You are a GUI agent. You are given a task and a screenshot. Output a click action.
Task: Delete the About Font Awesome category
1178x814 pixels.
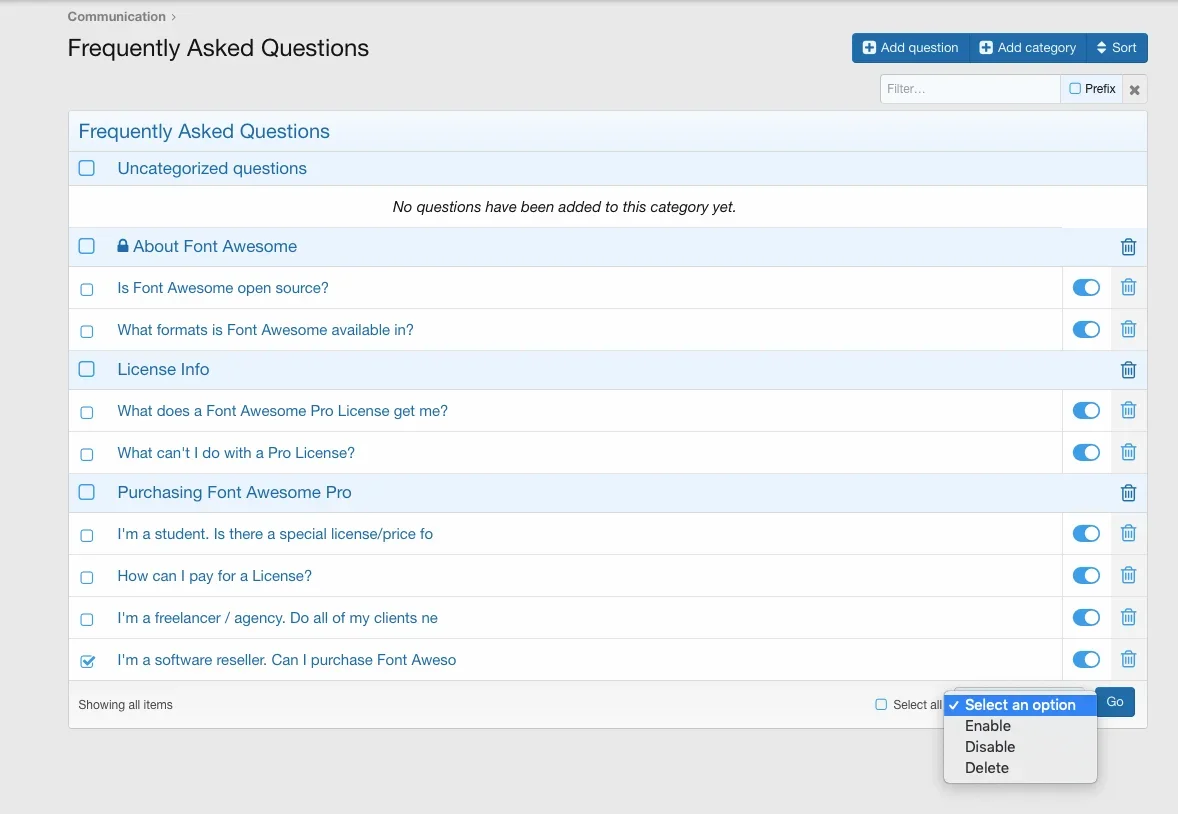pyautogui.click(x=1128, y=247)
